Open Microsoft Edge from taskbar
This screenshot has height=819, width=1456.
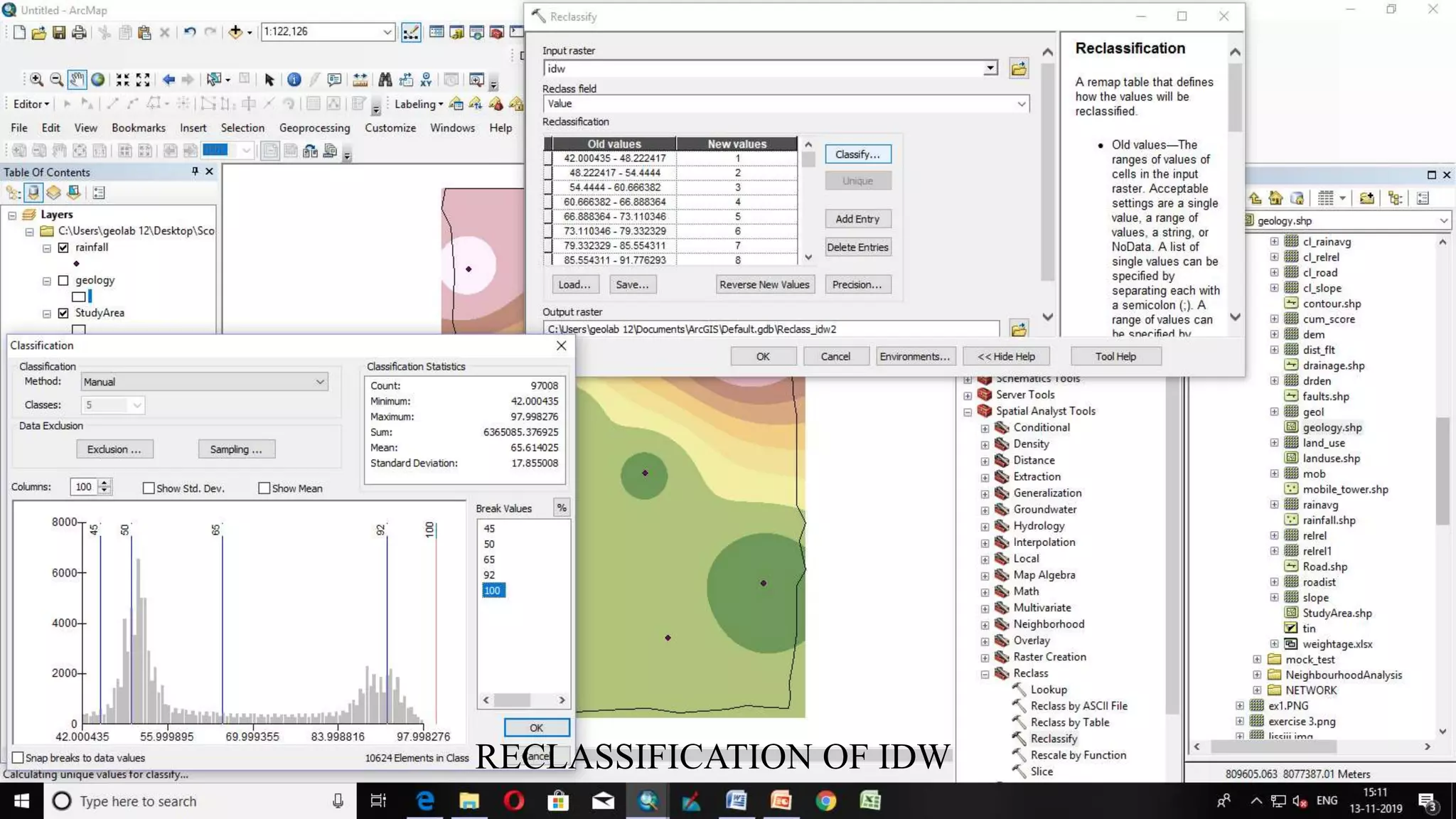pyautogui.click(x=425, y=801)
